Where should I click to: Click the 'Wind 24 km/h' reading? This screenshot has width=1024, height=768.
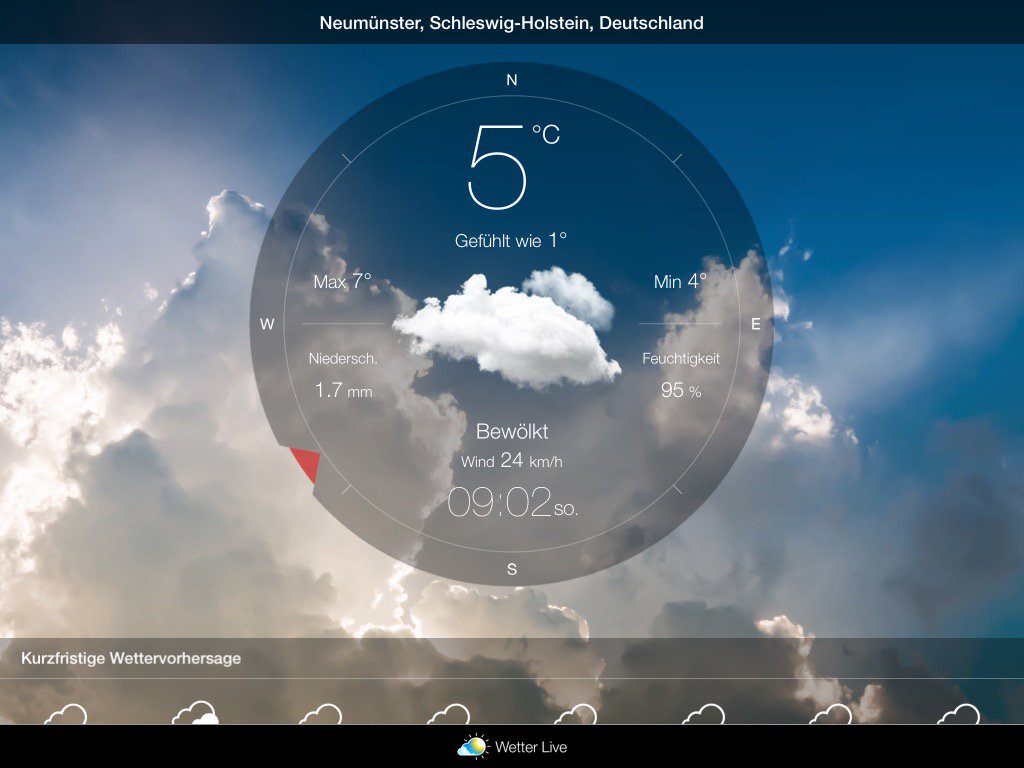511,461
